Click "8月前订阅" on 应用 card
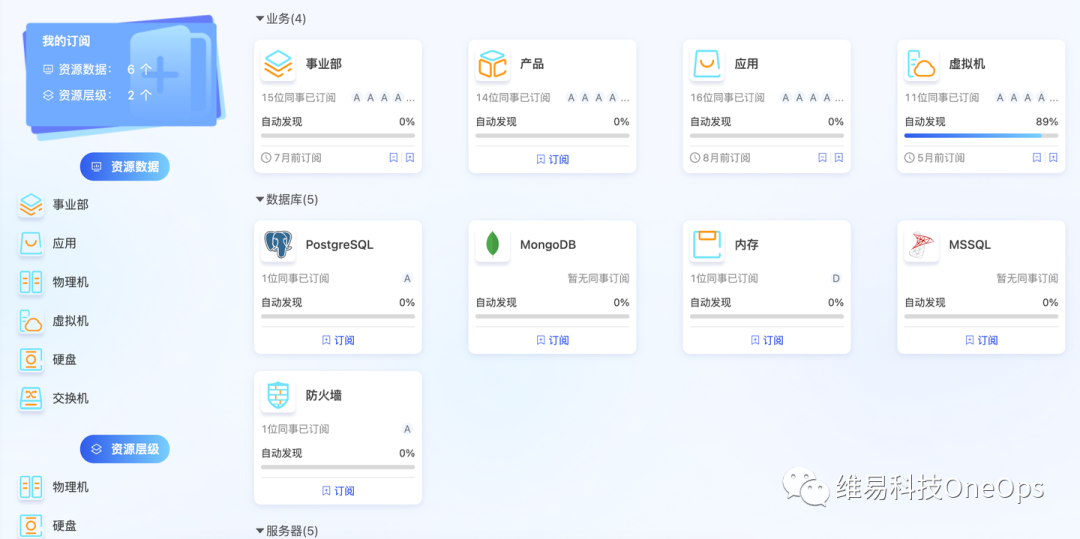Screen dimensions: 1080x539 tap(720, 158)
